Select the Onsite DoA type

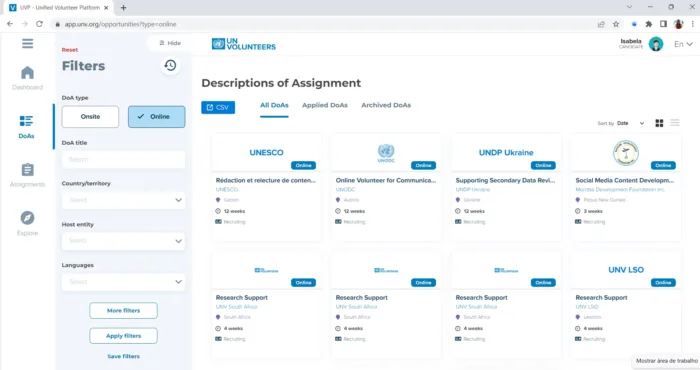pyautogui.click(x=90, y=116)
